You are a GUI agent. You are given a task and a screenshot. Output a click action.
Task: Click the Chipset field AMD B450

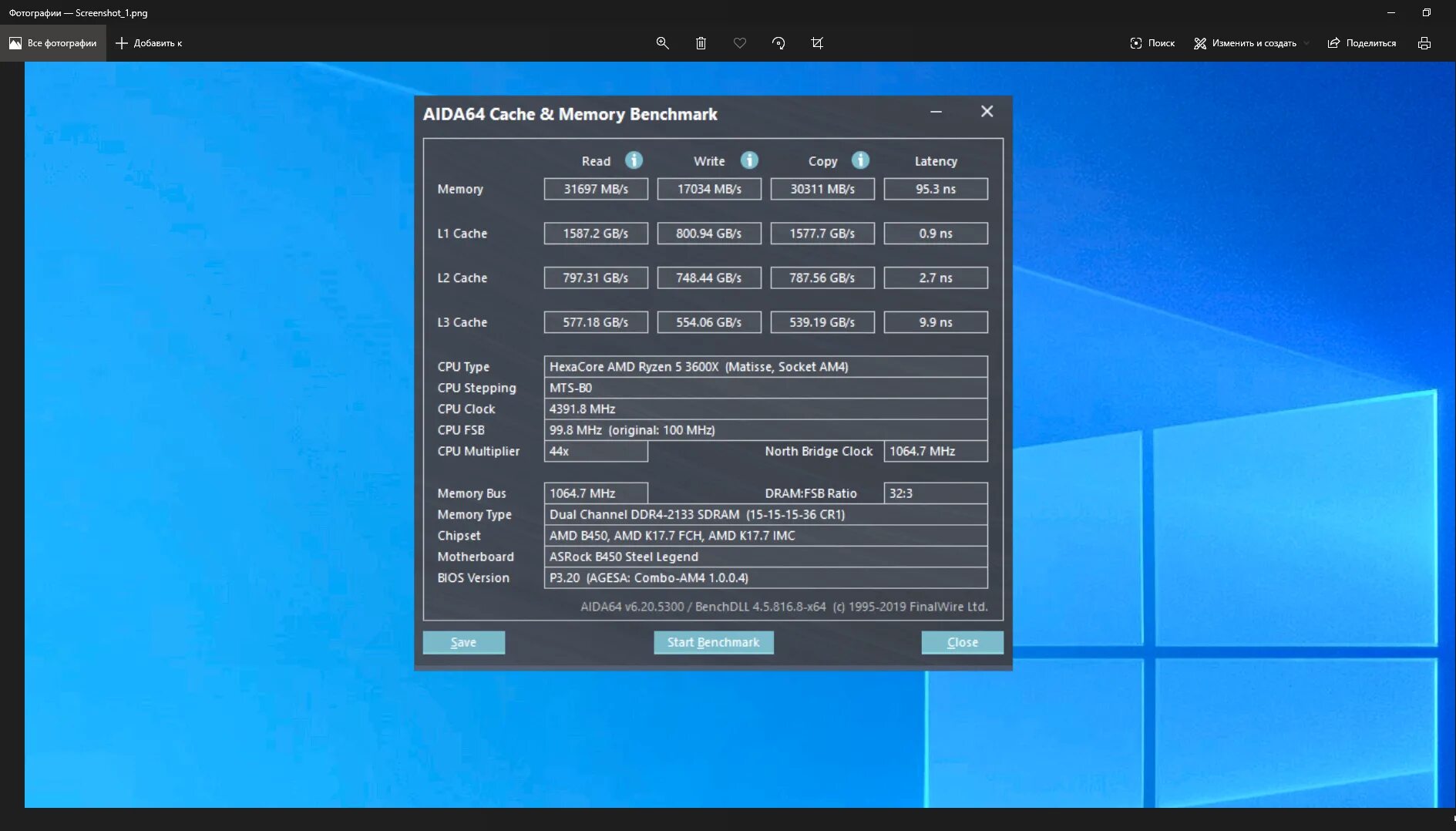pyautogui.click(x=765, y=536)
